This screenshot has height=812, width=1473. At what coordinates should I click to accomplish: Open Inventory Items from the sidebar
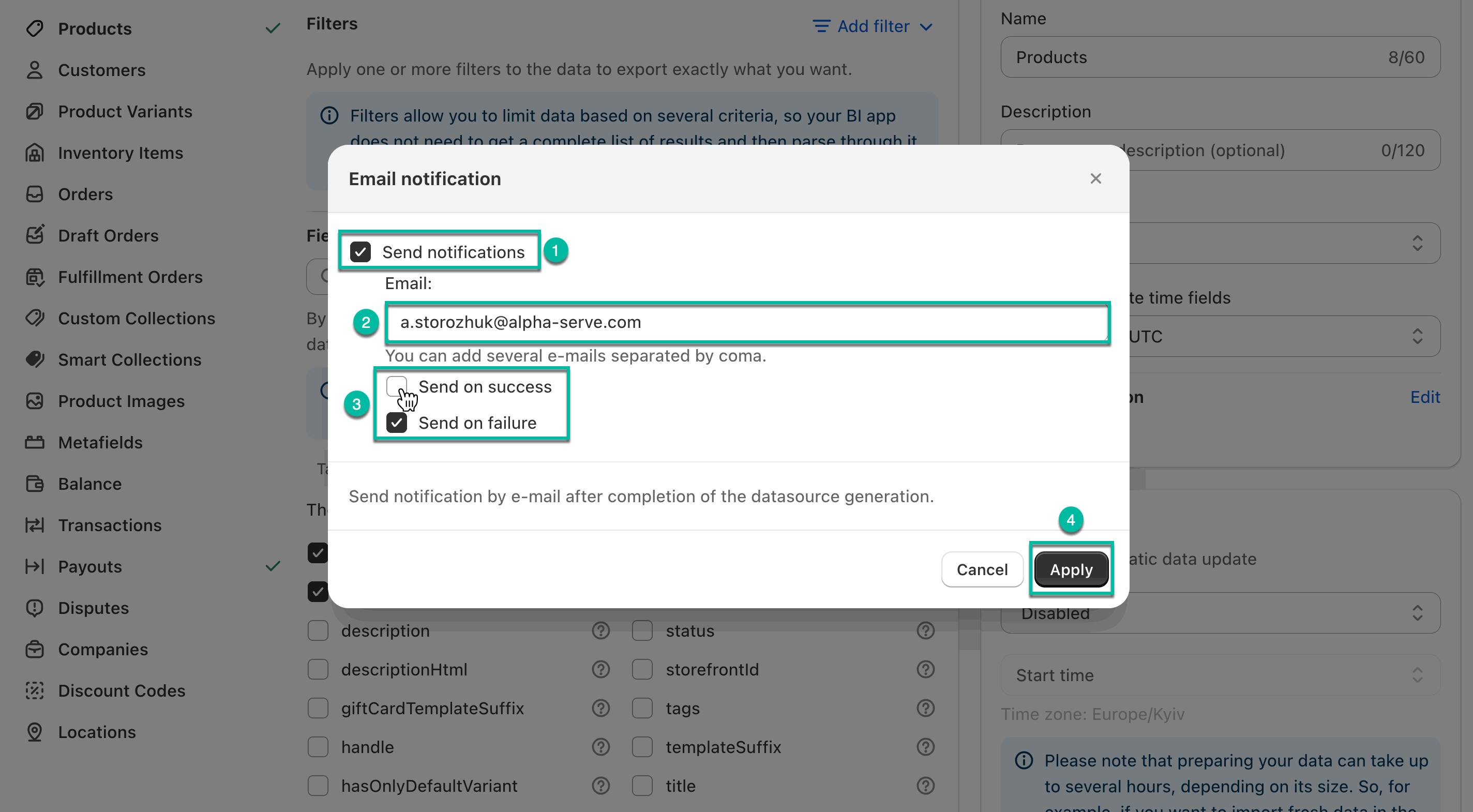pos(121,153)
